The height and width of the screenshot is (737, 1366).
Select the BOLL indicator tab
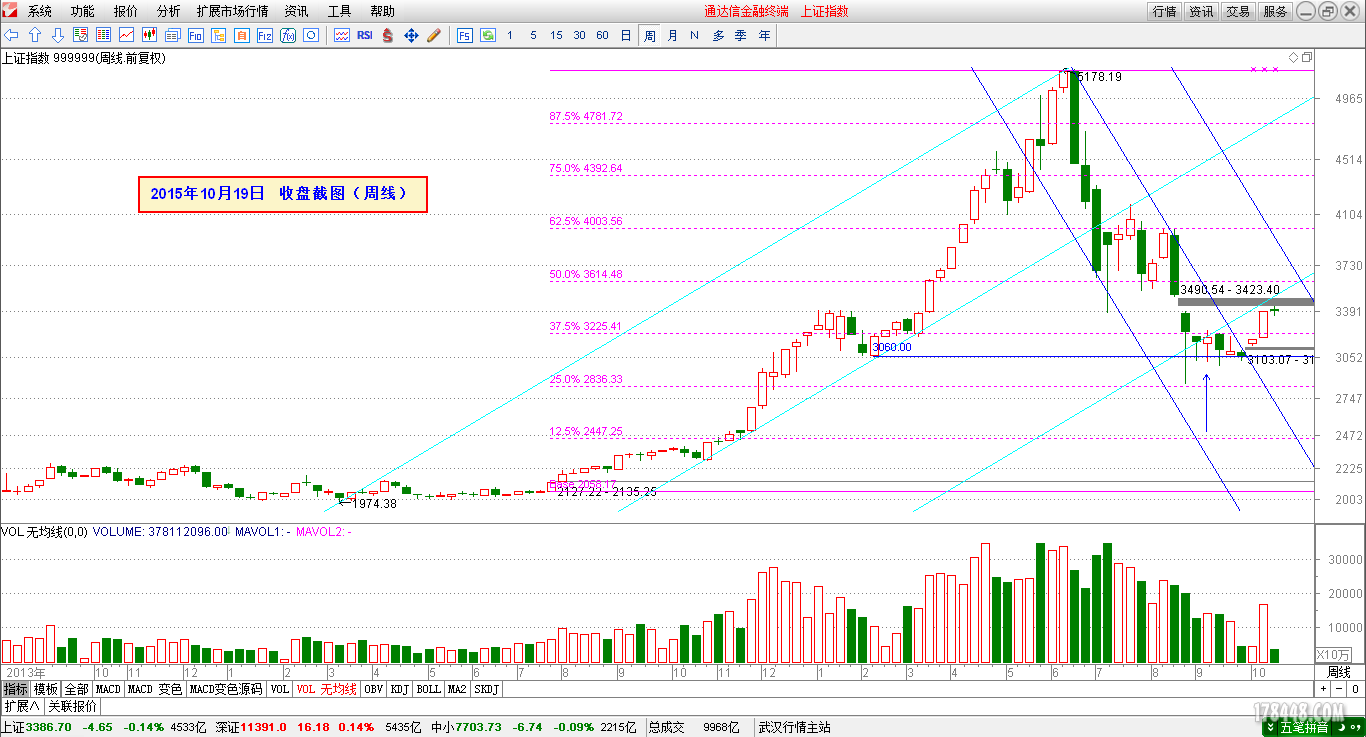tap(428, 689)
